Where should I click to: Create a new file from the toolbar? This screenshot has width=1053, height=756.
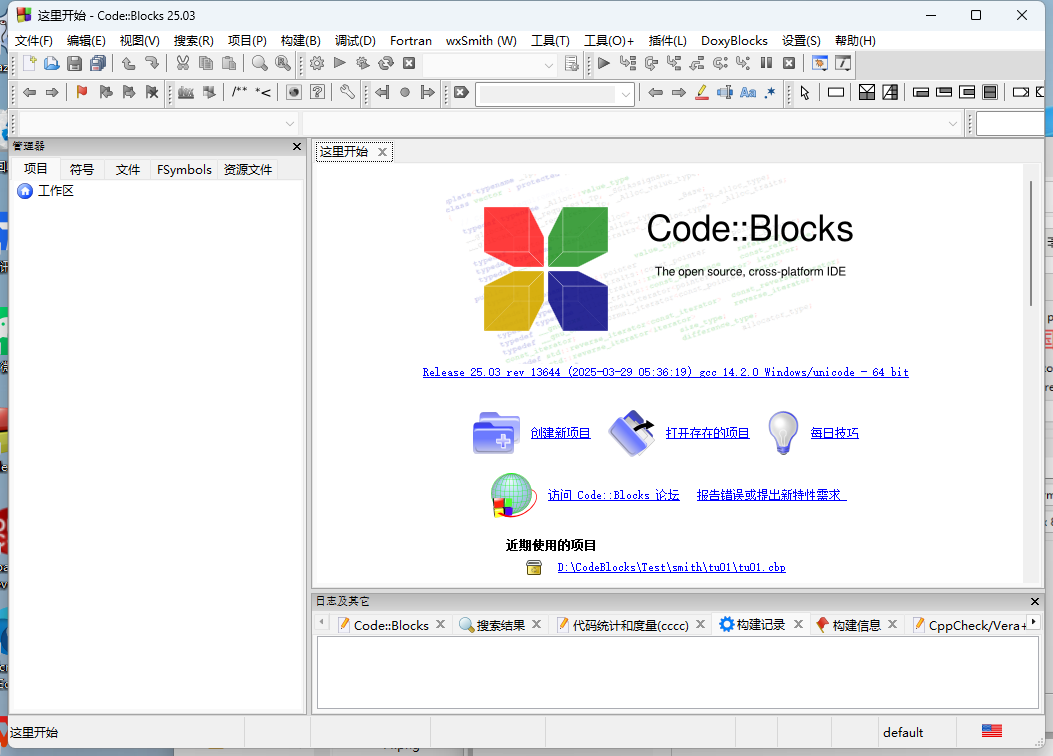pyautogui.click(x=29, y=64)
